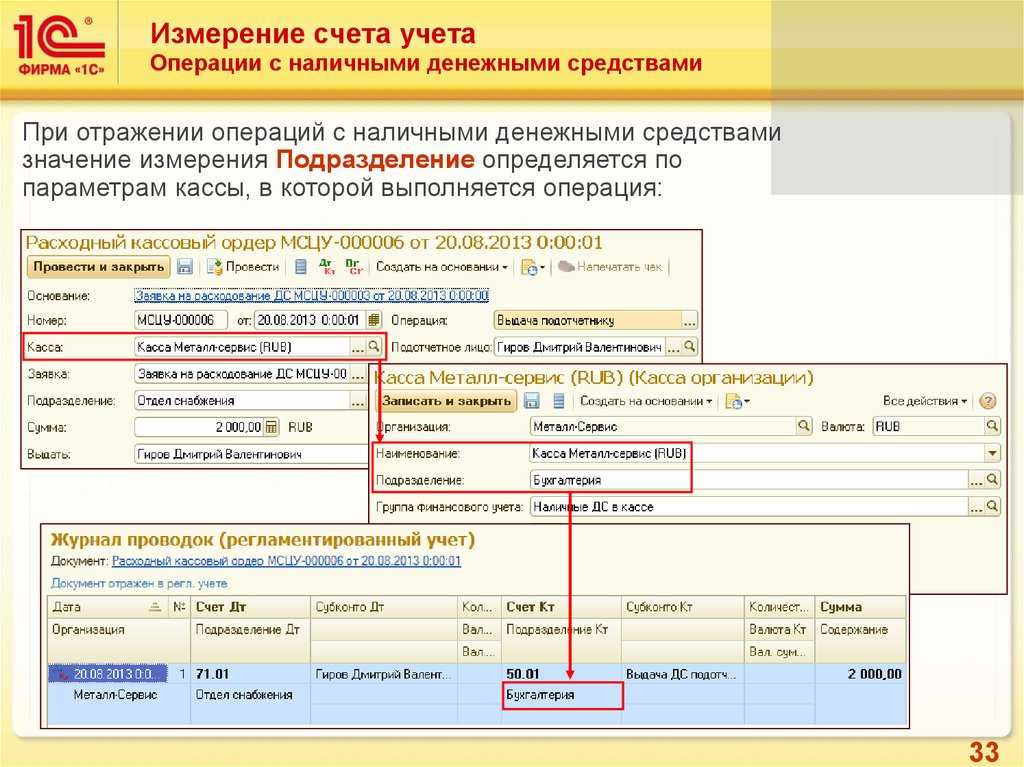The image size is (1024, 767).
Task: Sort by the Дата column header
Action: 108,607
